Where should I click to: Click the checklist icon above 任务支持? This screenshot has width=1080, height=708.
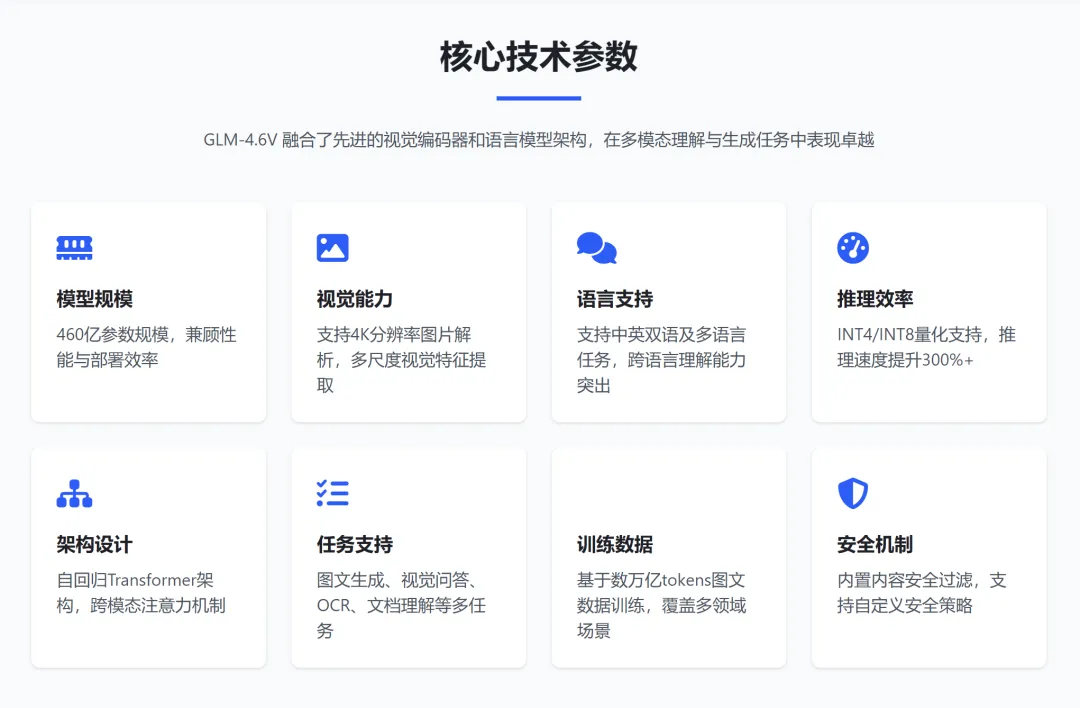click(x=333, y=493)
